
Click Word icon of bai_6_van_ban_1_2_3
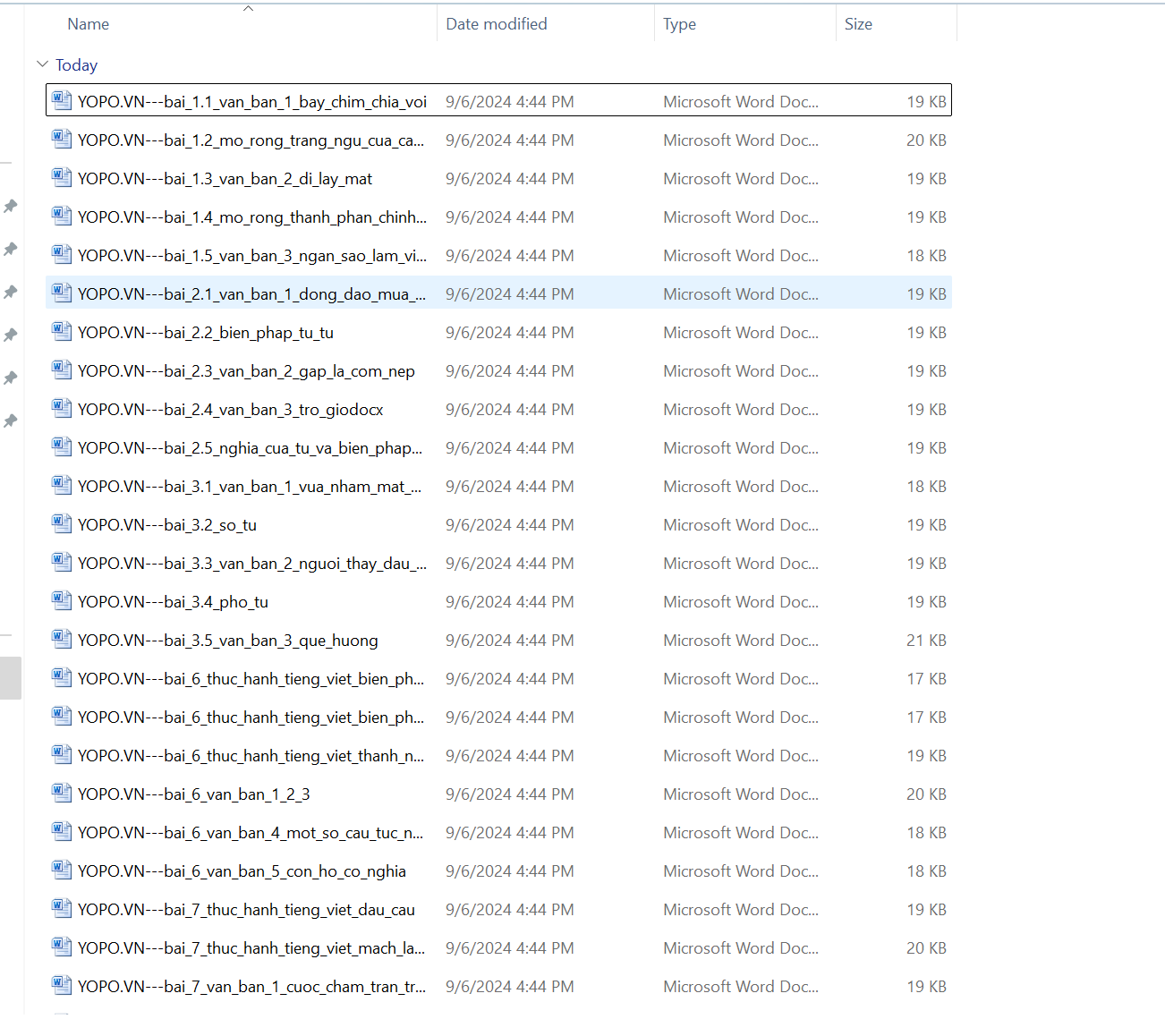(62, 793)
